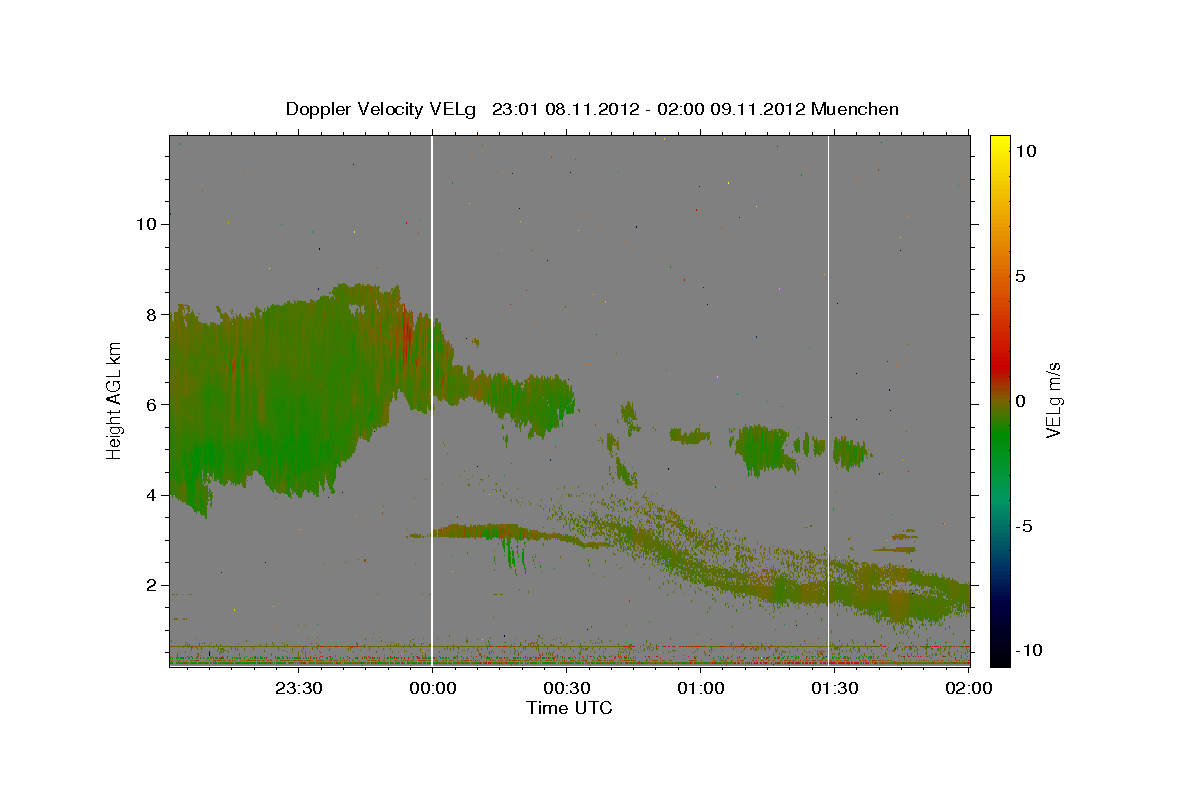Click the height tick label '2'
The width and height of the screenshot is (1200, 800).
click(x=150, y=585)
